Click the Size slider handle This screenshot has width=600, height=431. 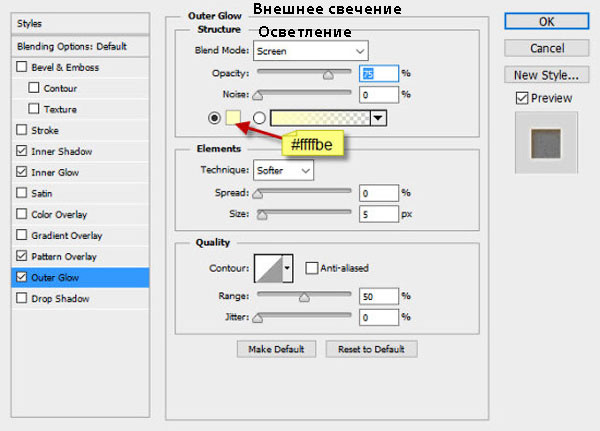262,216
